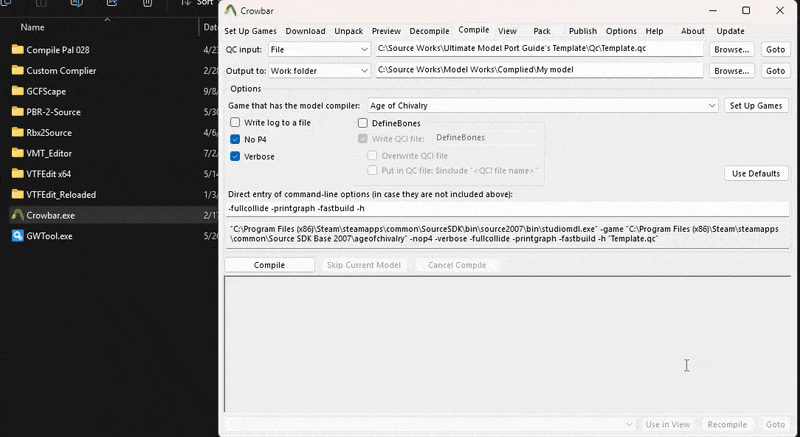Screen dimensions: 800x437
Task: Switch to the Decompile tab
Action: click(x=430, y=31)
